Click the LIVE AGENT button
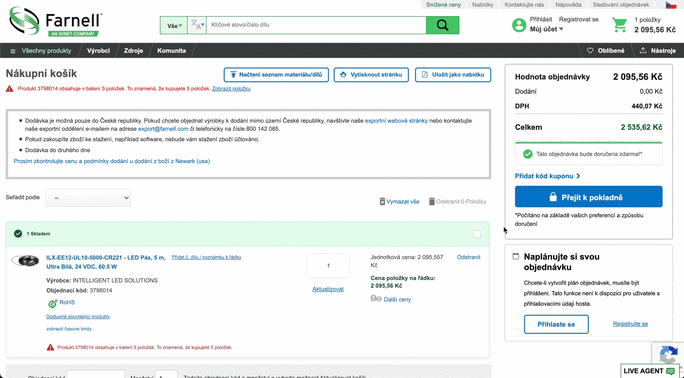The height and width of the screenshot is (378, 684). (x=650, y=371)
